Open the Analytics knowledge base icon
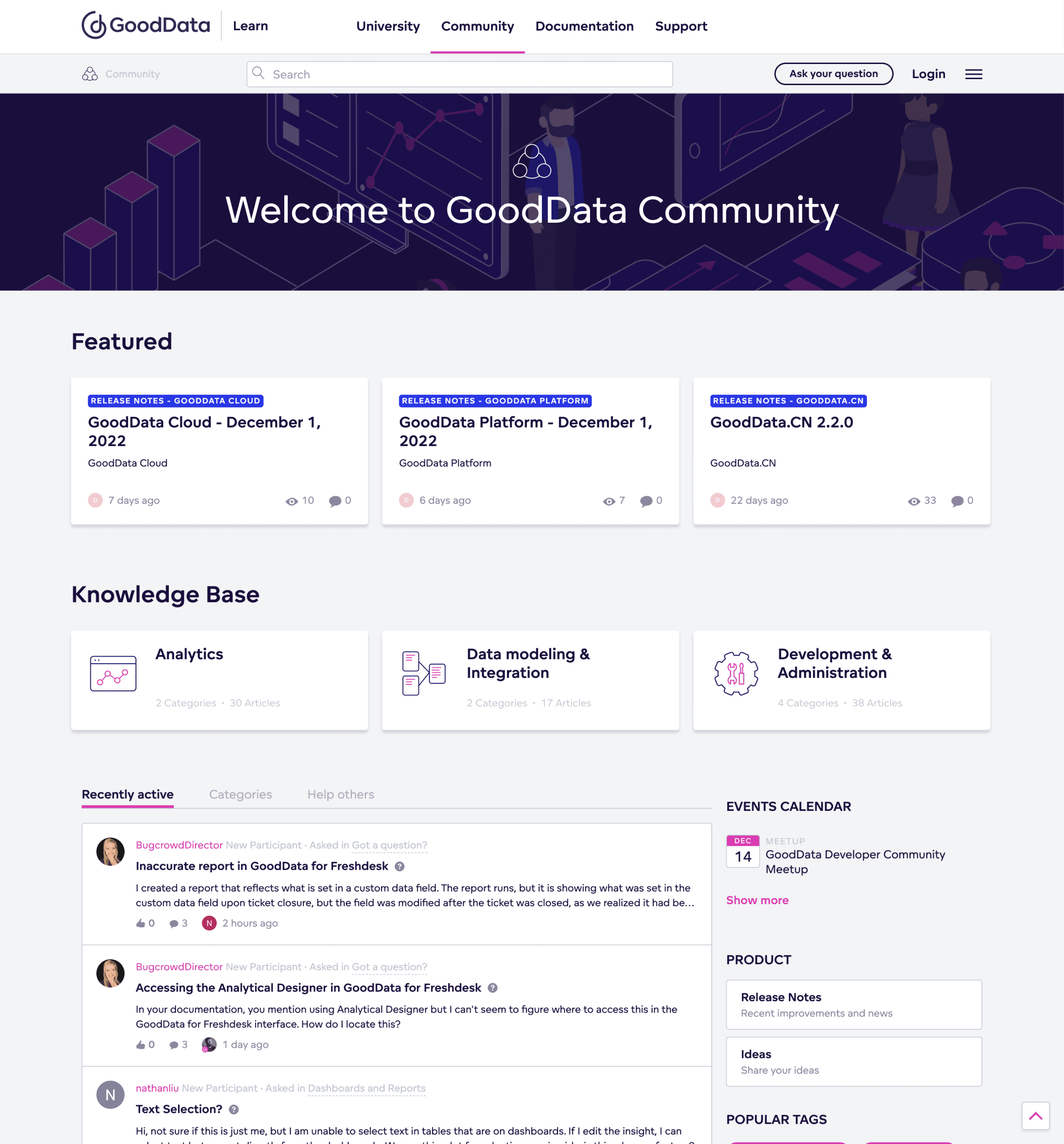 (113, 673)
